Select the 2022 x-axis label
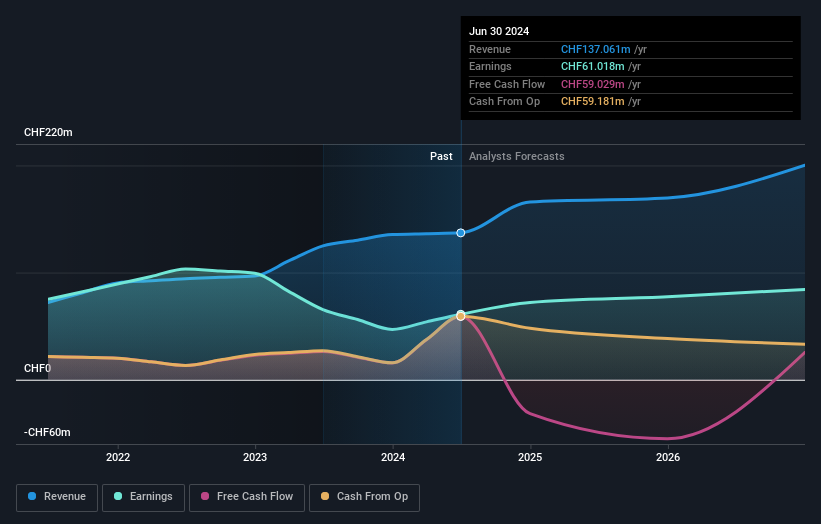The width and height of the screenshot is (821, 524). point(118,457)
